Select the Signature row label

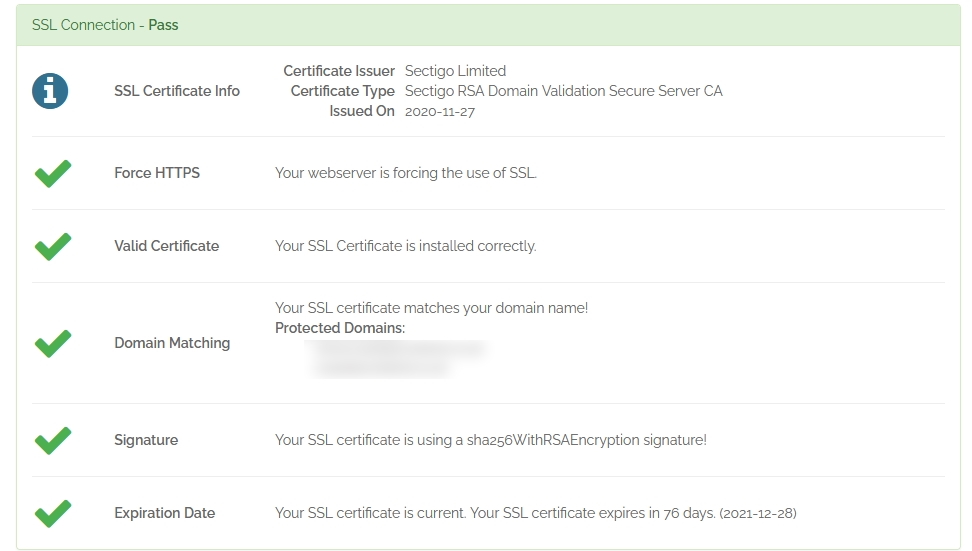coord(146,440)
